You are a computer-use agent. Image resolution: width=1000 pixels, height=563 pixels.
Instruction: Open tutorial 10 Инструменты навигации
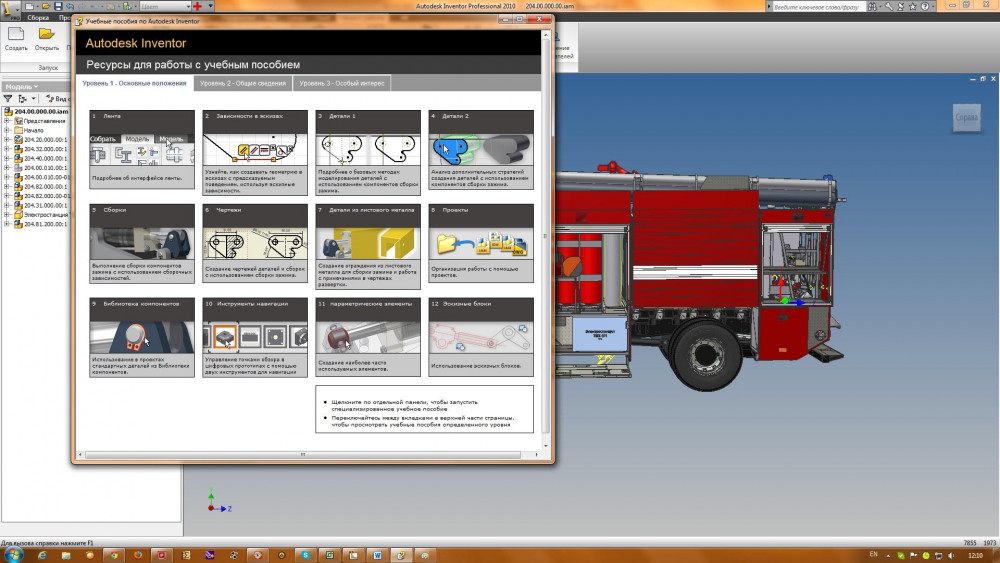[255, 337]
